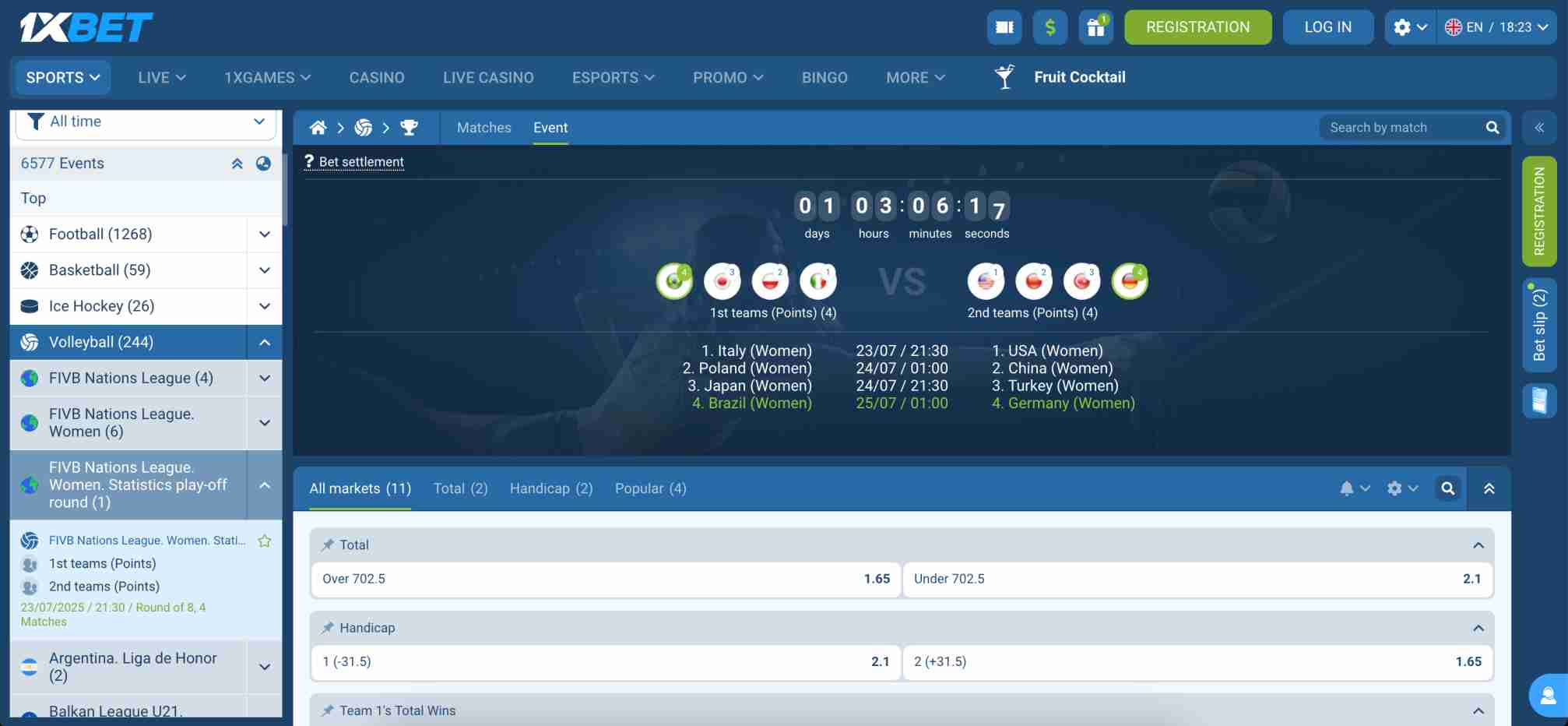This screenshot has width=1568, height=726.
Task: Open the Fruit Cocktail game link
Action: (x=1080, y=77)
